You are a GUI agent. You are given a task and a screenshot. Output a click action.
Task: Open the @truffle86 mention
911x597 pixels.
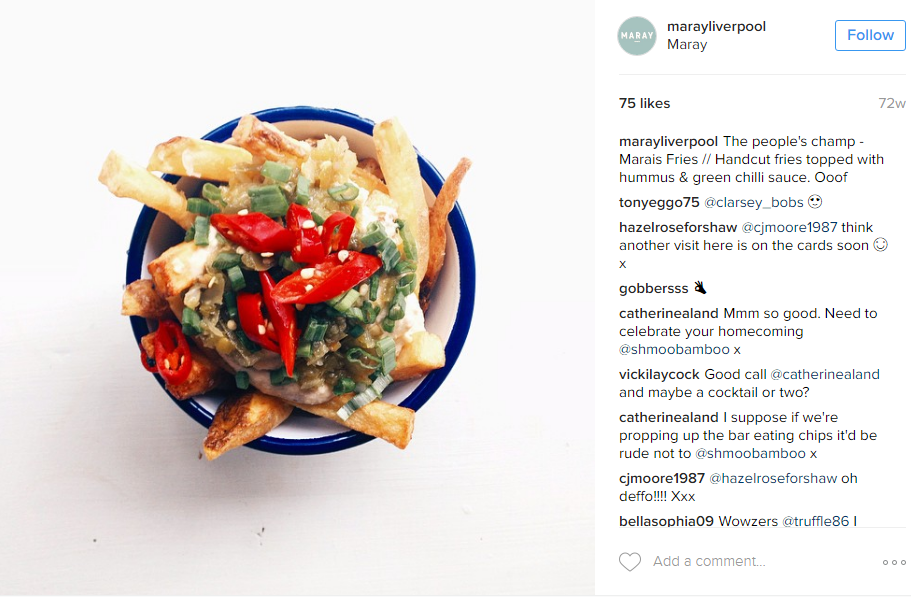click(815, 522)
